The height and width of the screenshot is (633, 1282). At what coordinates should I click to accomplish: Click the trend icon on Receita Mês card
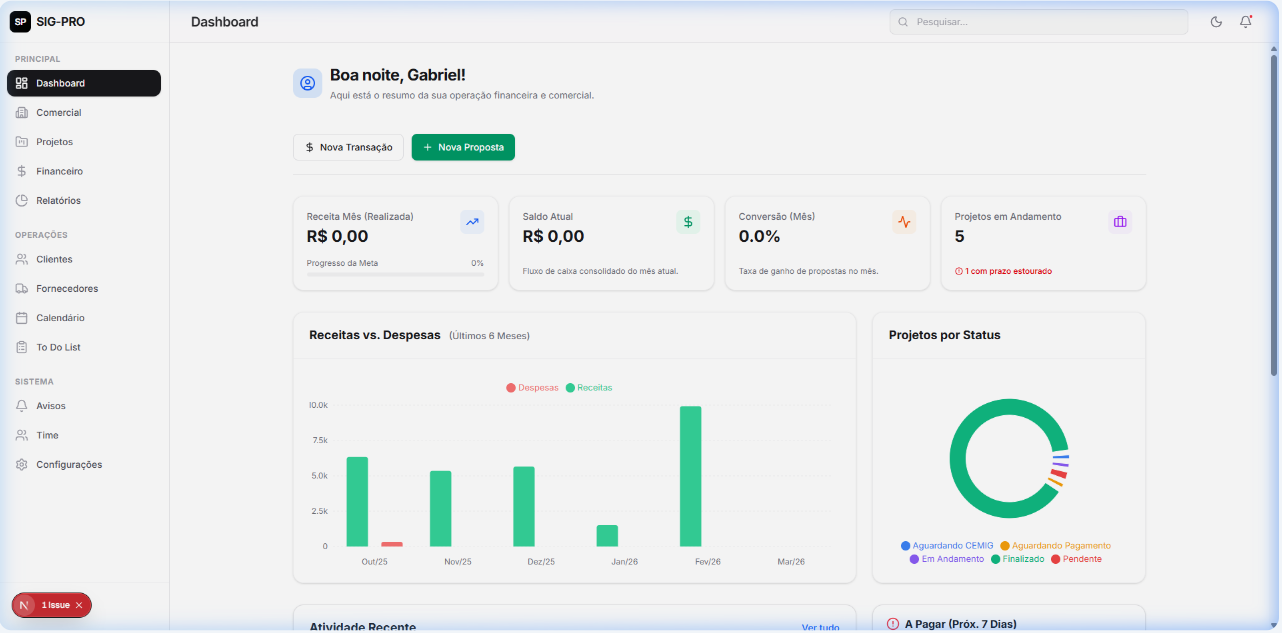(471, 222)
